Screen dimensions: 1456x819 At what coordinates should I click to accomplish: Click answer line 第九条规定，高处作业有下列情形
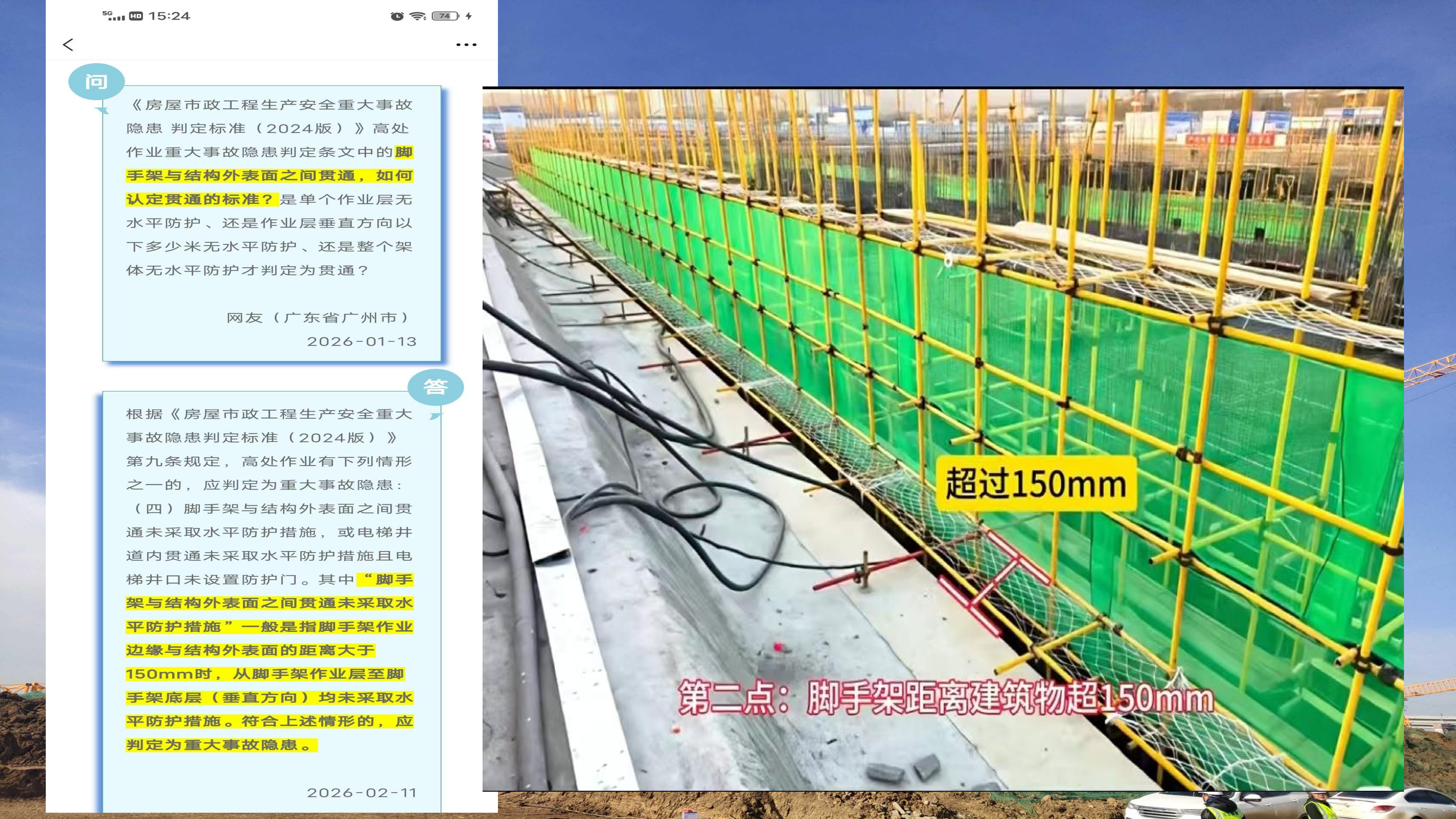click(270, 461)
